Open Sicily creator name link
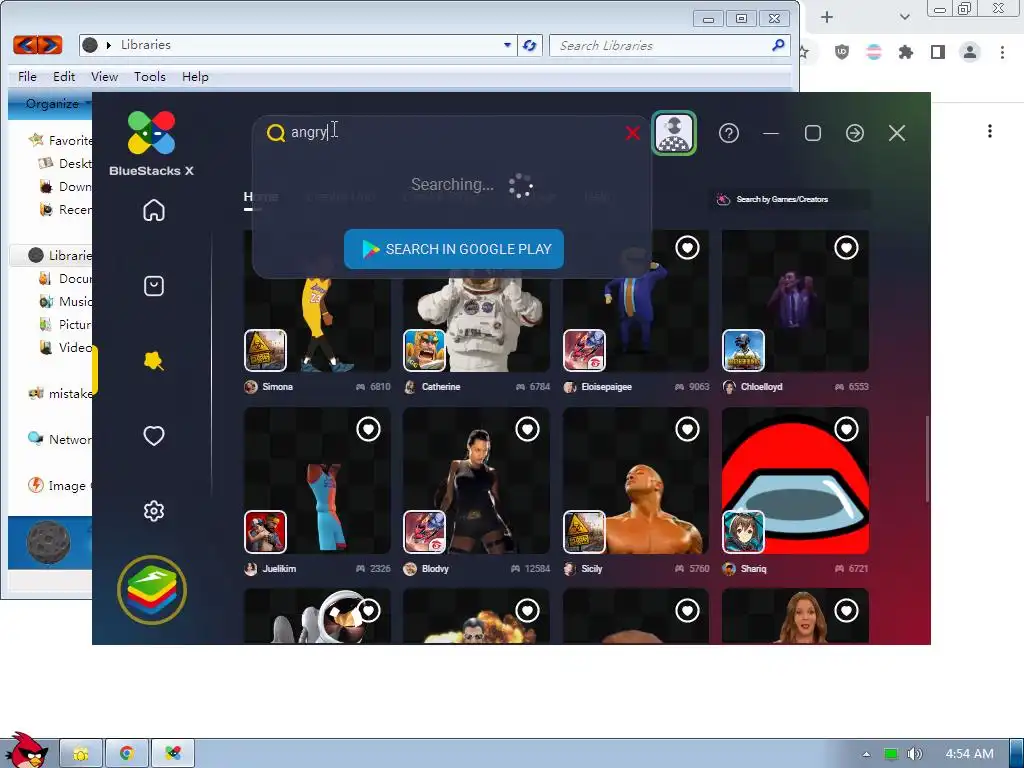Screen dimensions: 1024x768 [x=592, y=569]
